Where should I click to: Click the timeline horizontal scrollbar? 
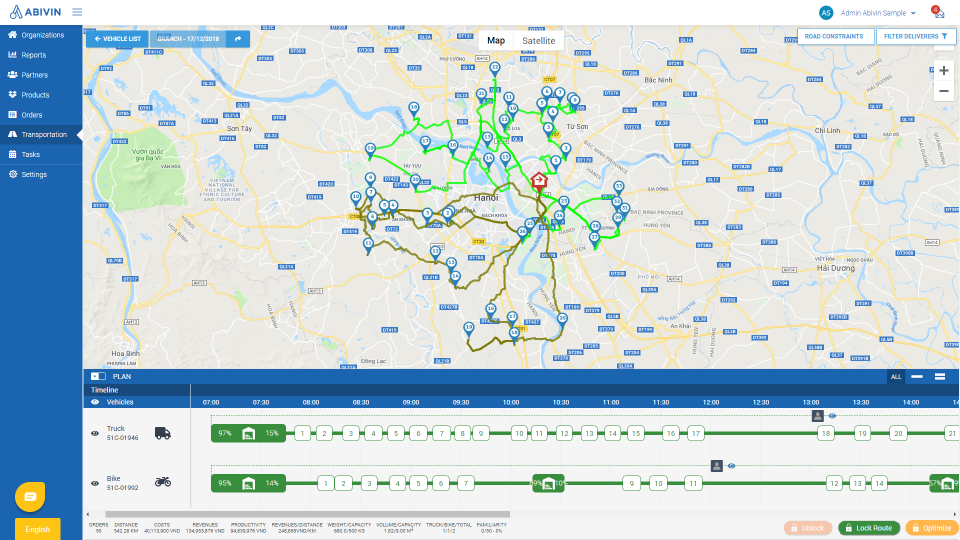tap(307, 514)
